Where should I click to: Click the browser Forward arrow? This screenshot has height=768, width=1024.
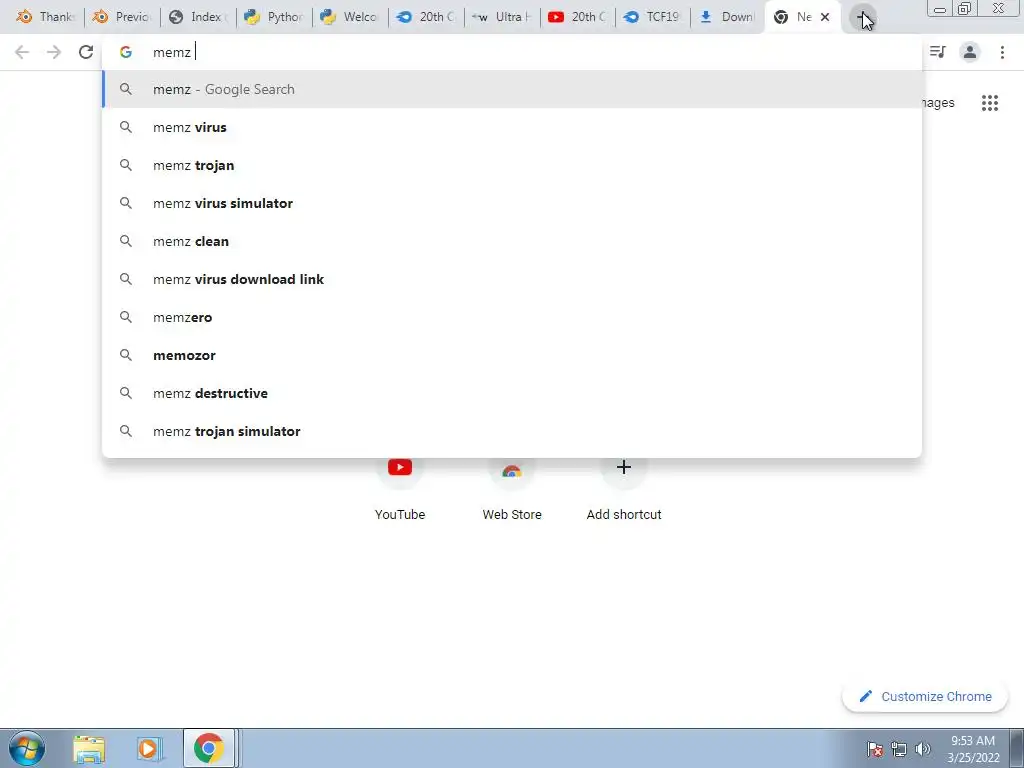pyautogui.click(x=54, y=52)
